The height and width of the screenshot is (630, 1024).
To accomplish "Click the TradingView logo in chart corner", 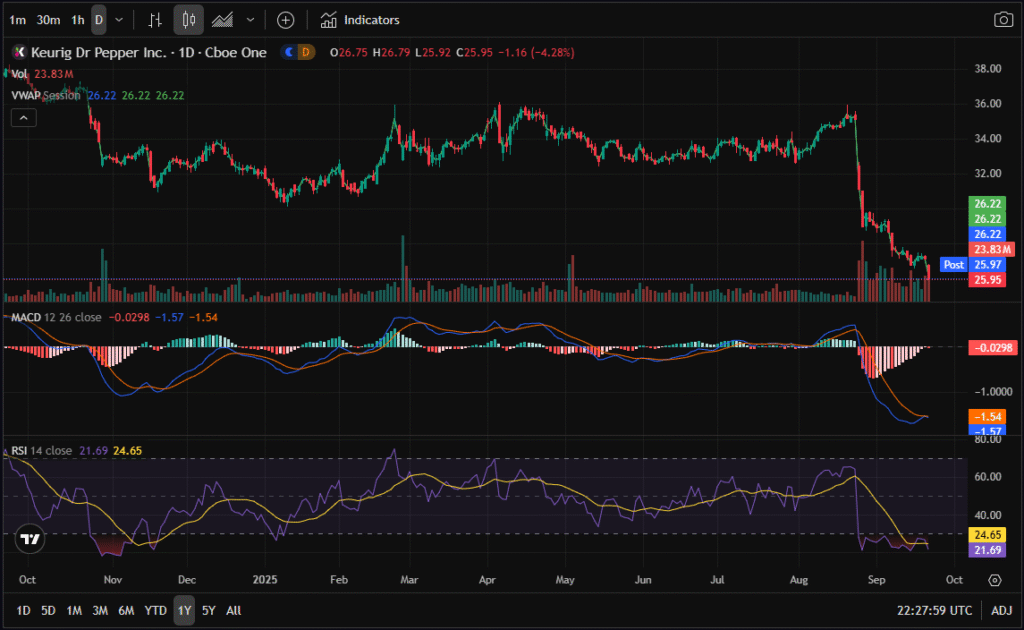I will [x=30, y=540].
